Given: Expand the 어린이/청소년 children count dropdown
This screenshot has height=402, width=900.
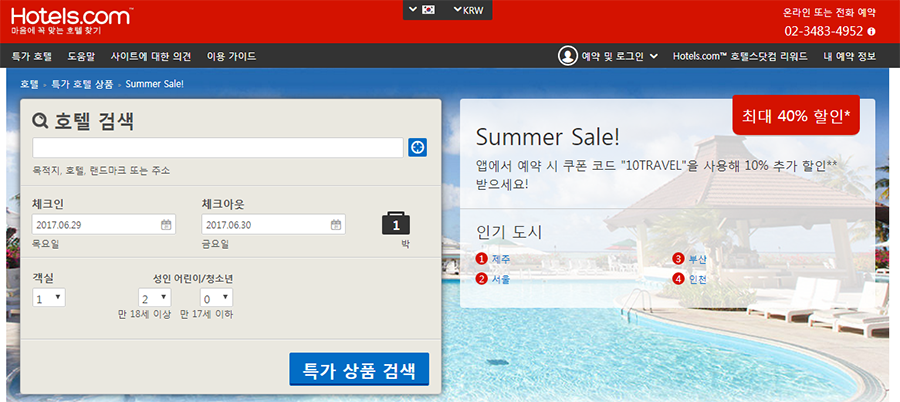Looking at the screenshot, I should (x=217, y=298).
